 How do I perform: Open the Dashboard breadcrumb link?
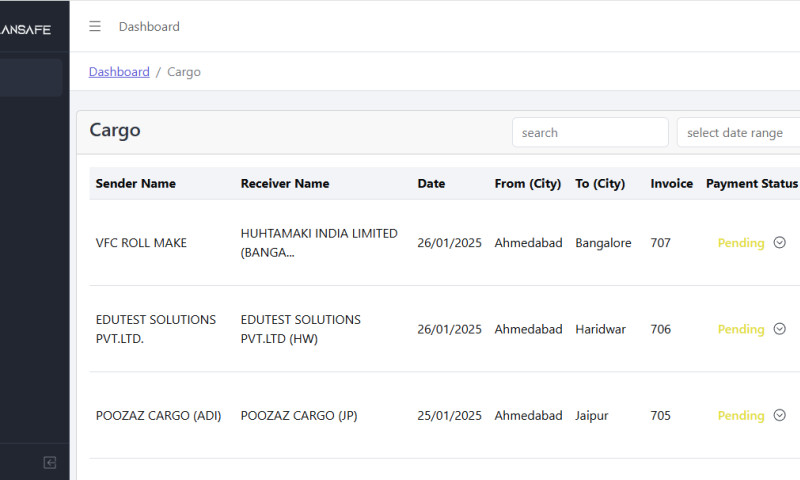pos(119,72)
